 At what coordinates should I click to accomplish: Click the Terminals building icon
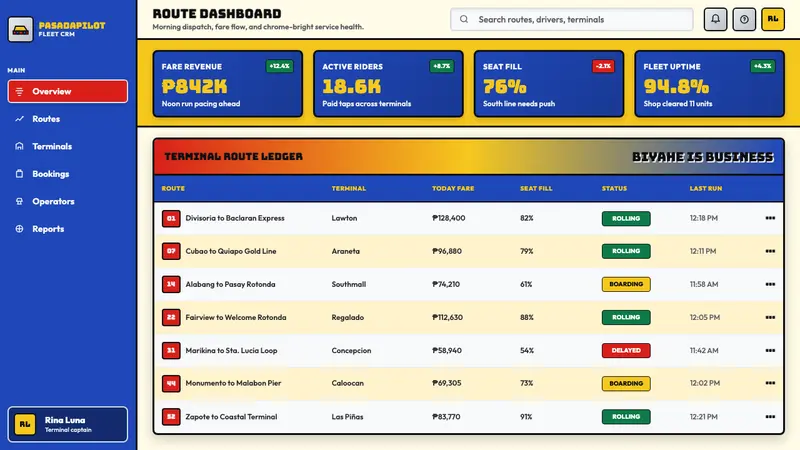tap(19, 146)
